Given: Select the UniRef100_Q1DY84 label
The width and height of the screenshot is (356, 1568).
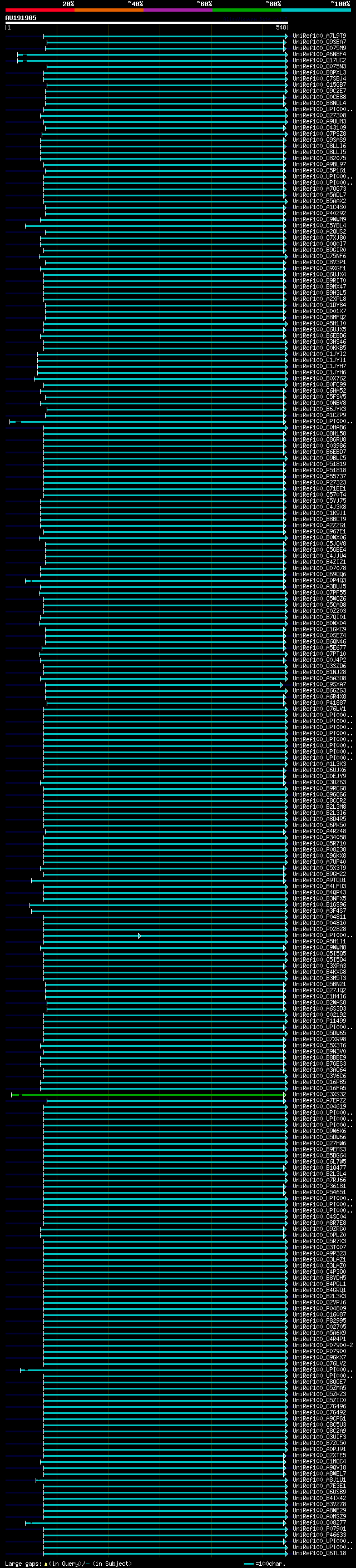Looking at the screenshot, I should tap(319, 305).
